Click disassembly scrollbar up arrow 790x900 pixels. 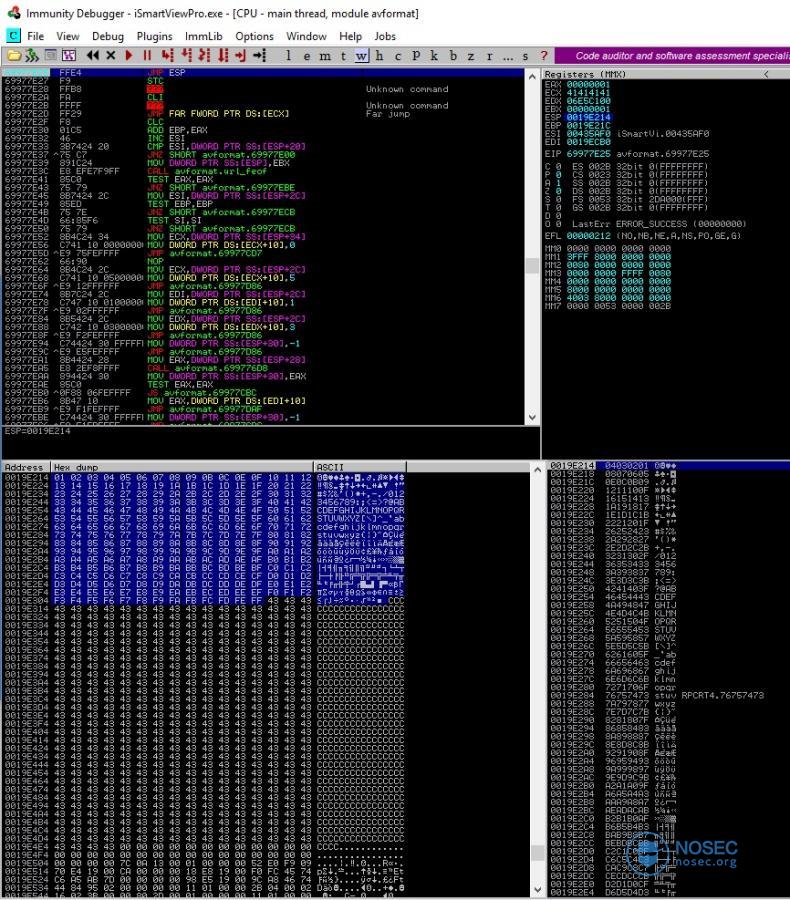pyautogui.click(x=532, y=76)
